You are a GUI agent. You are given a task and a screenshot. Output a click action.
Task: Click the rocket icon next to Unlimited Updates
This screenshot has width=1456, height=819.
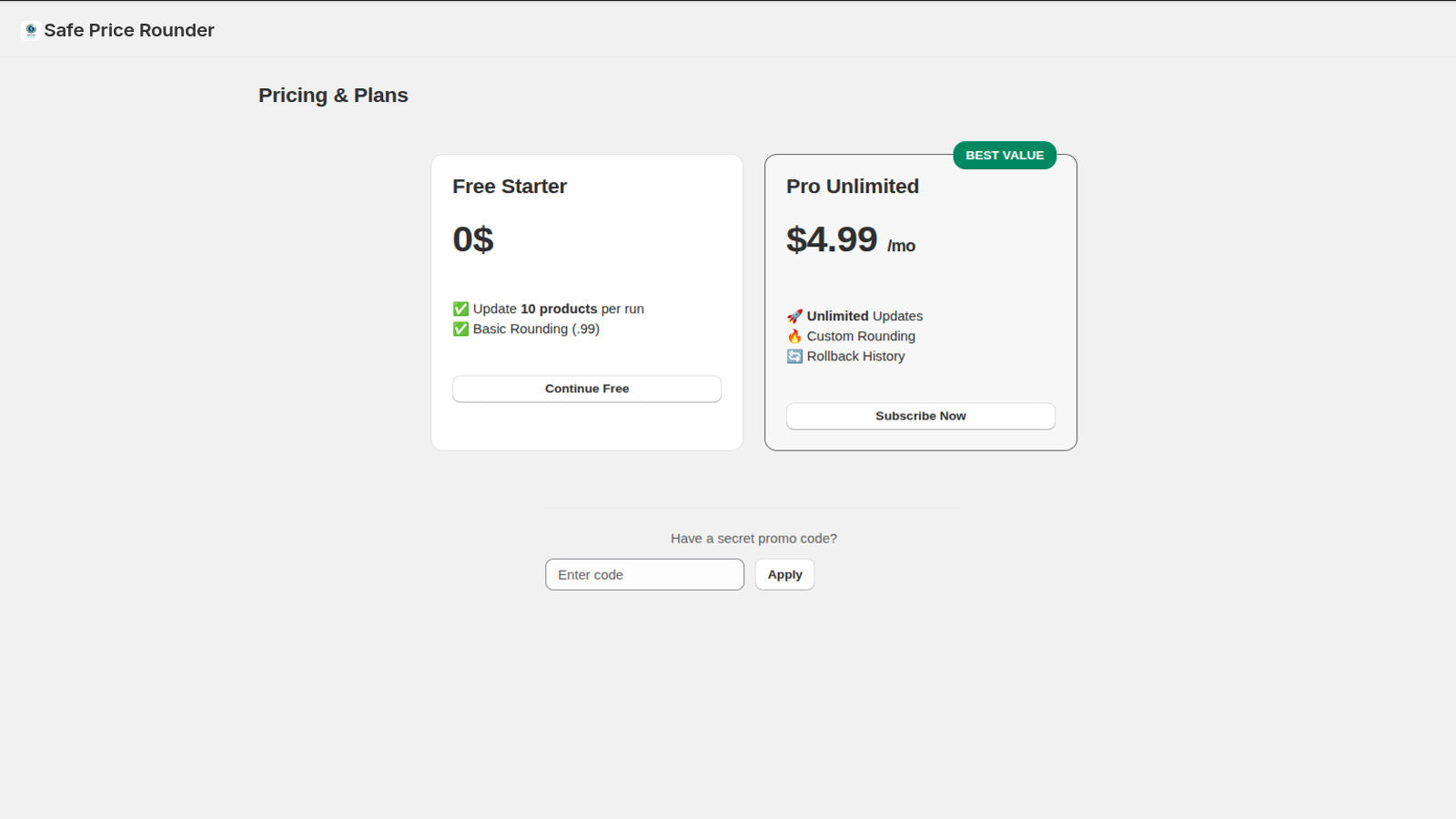click(x=794, y=316)
